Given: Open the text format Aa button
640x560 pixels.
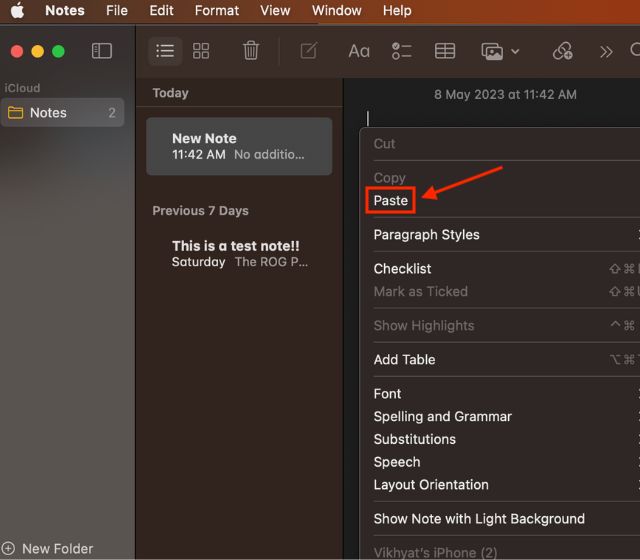Looking at the screenshot, I should pyautogui.click(x=359, y=51).
